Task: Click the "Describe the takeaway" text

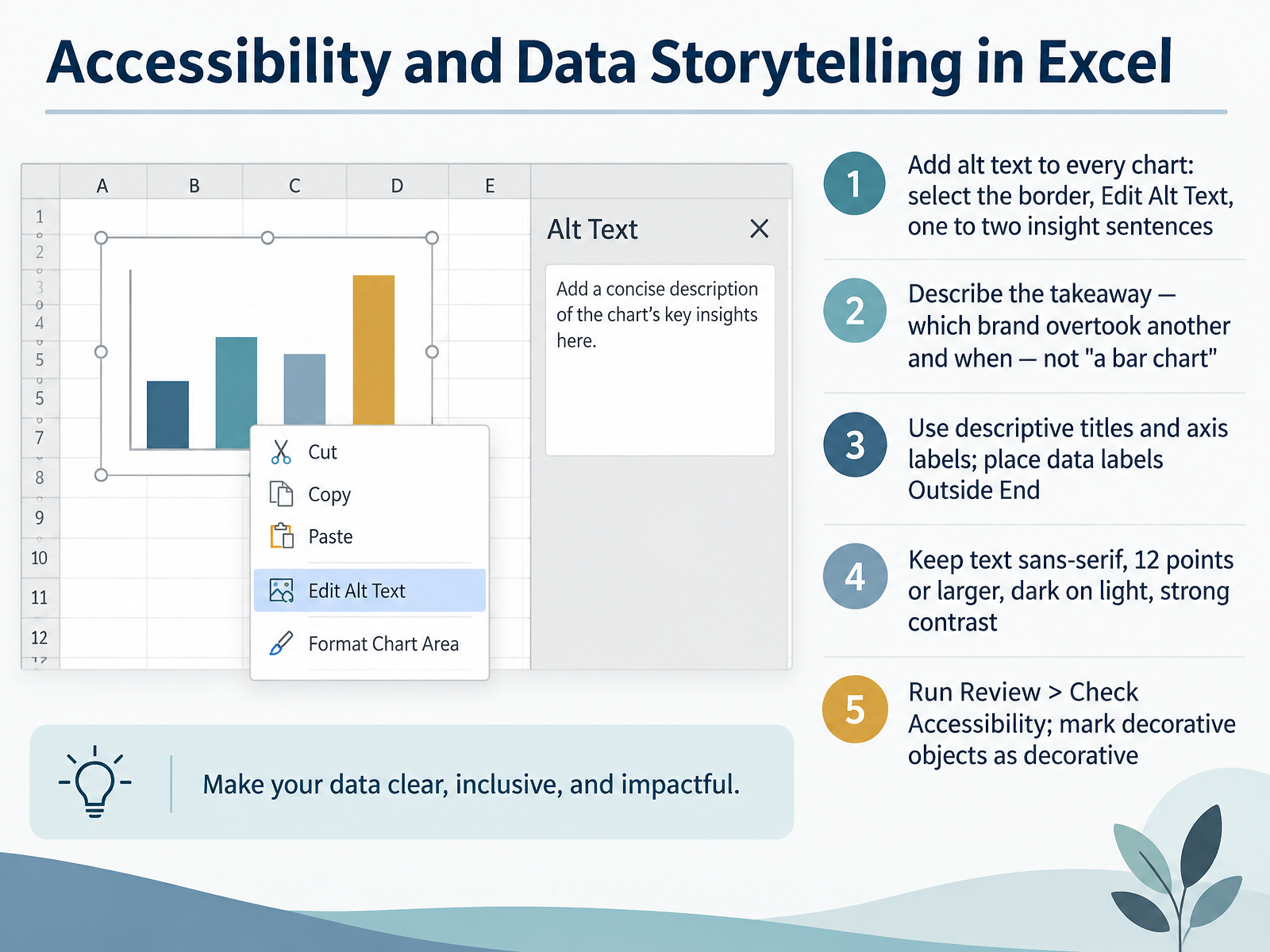Action: (x=1029, y=294)
